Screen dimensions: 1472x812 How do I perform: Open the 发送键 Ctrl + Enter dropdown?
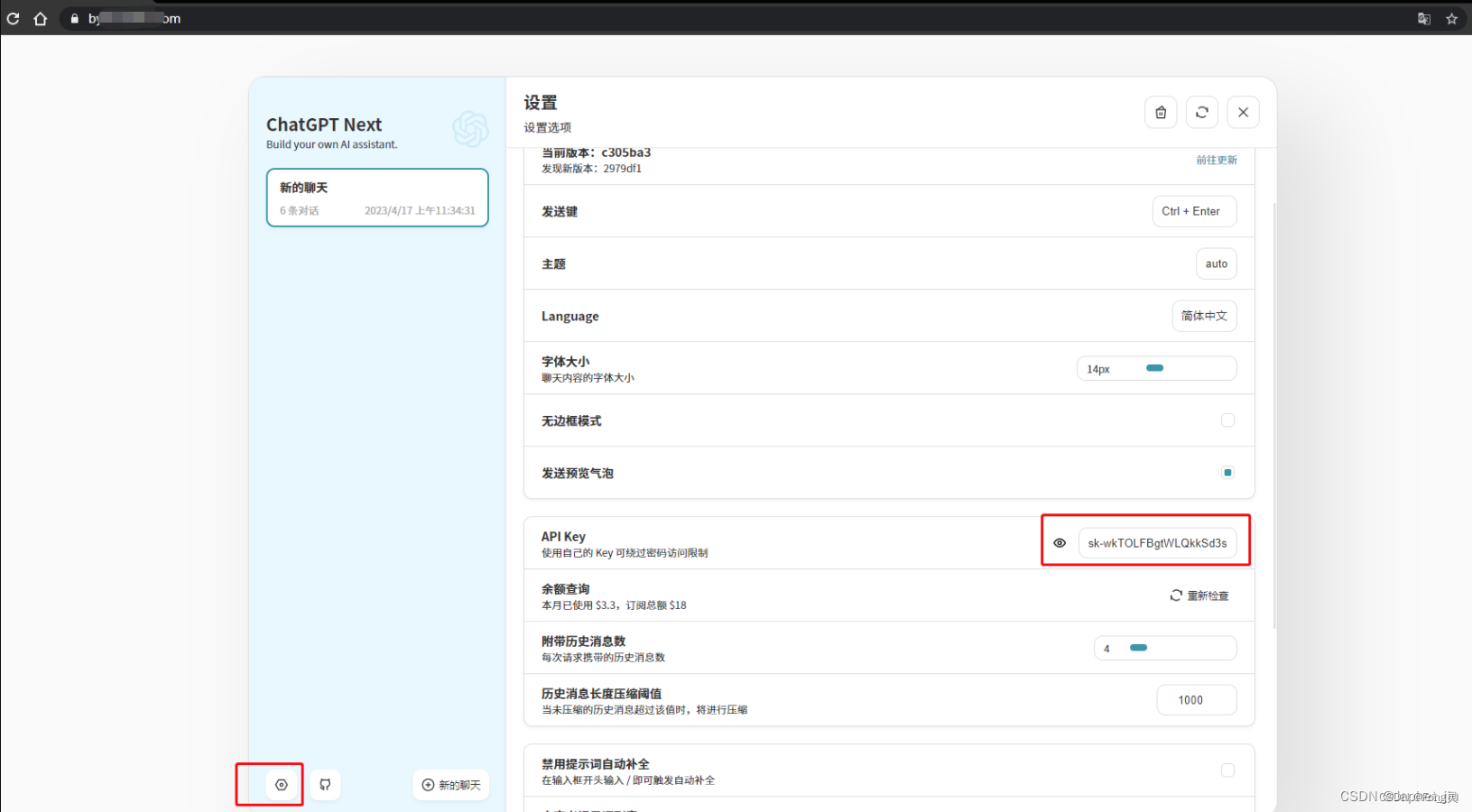[x=1195, y=211]
